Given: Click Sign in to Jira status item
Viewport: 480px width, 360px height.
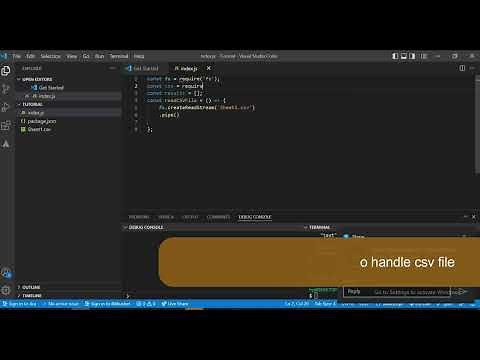Looking at the screenshot, I should click(19, 304).
